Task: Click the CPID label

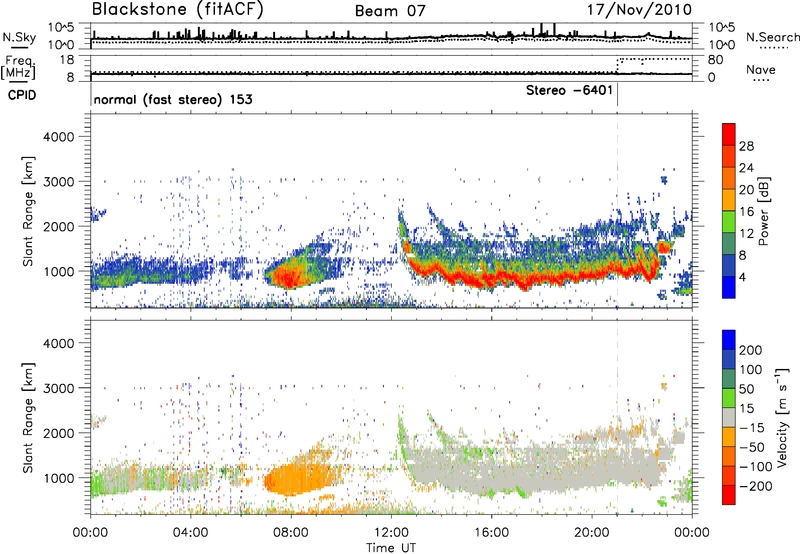Action: tap(22, 95)
